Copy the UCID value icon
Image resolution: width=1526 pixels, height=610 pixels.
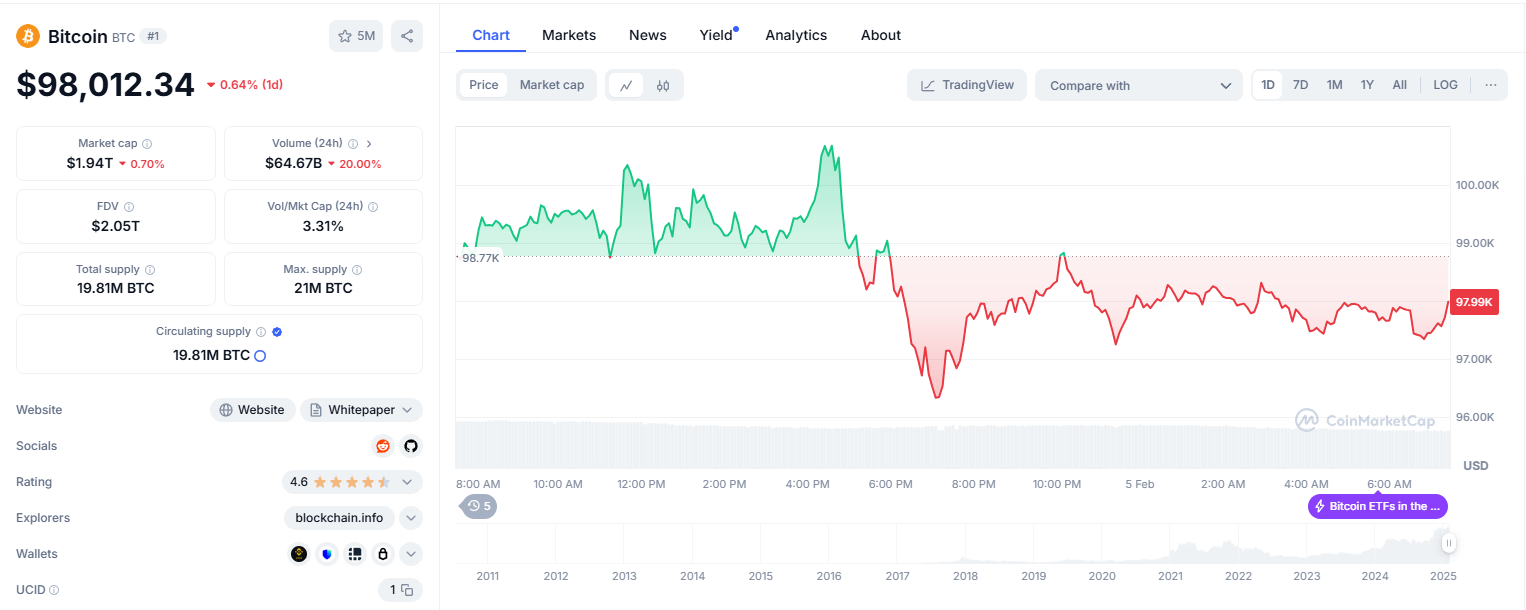[x=407, y=590]
